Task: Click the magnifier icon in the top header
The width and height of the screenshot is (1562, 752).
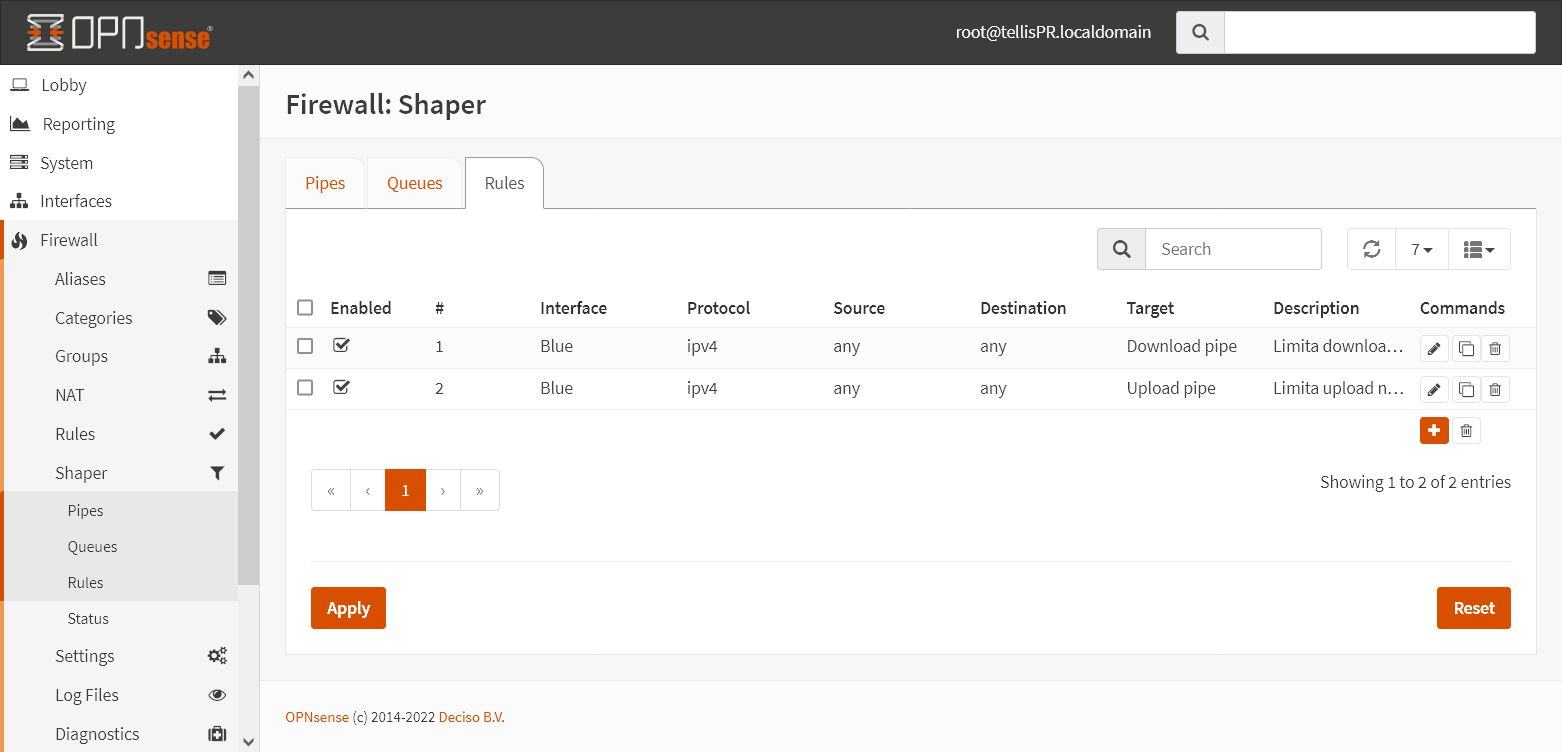Action: click(1200, 32)
